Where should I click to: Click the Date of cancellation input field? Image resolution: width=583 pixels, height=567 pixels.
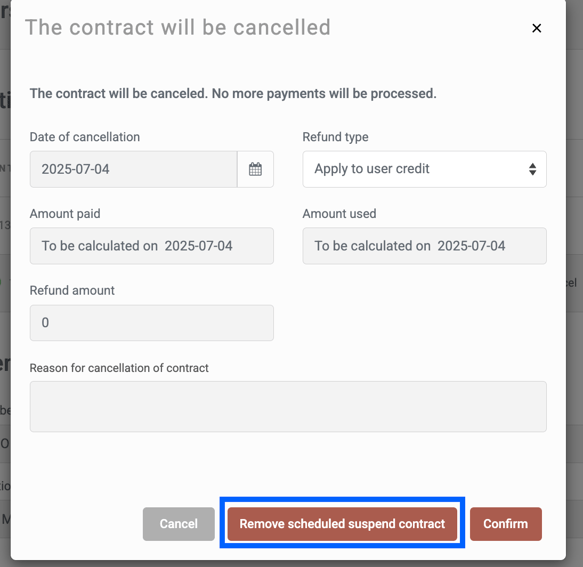pyautogui.click(x=133, y=169)
